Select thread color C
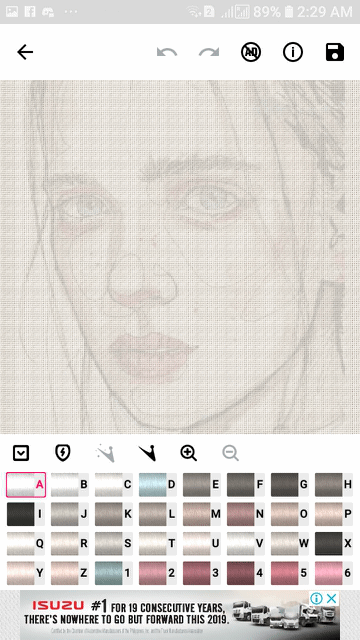Viewport: 360px width, 640px height. [114, 484]
